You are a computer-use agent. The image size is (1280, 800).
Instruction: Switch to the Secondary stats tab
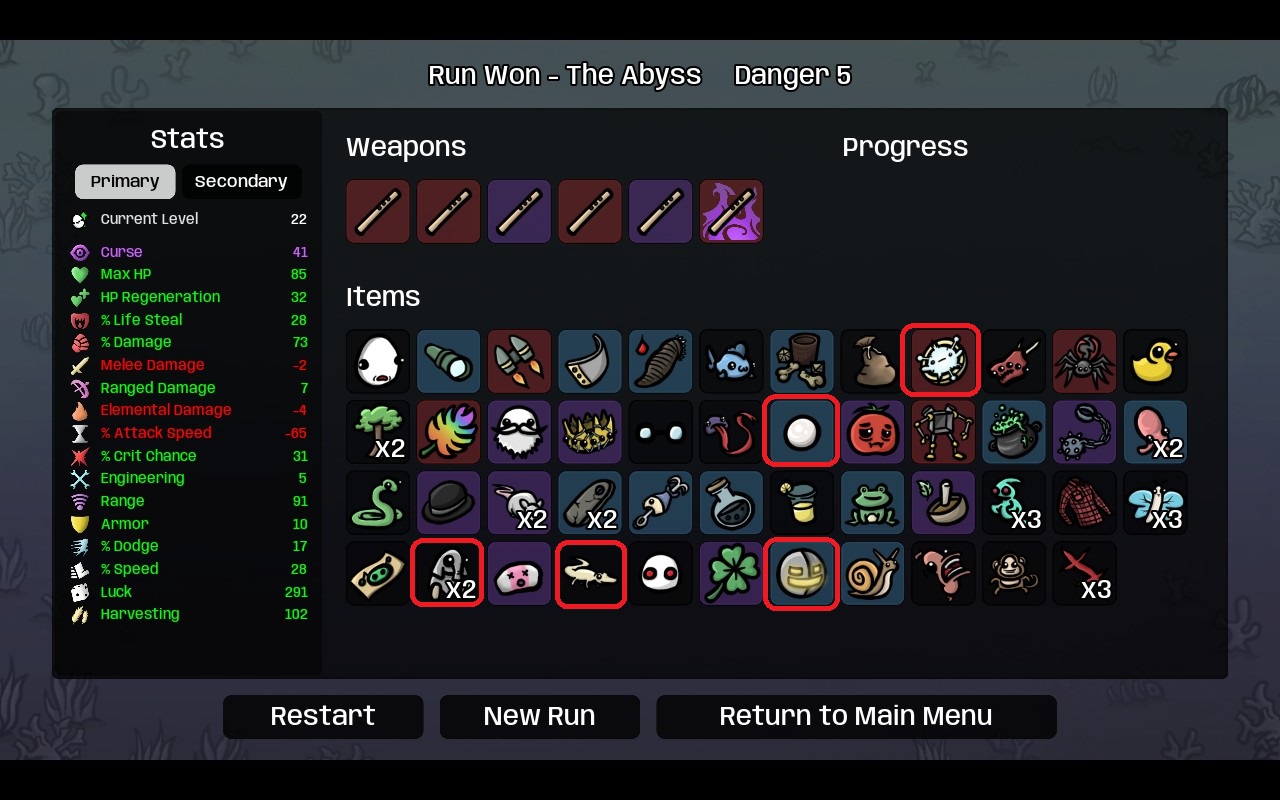[x=241, y=181]
